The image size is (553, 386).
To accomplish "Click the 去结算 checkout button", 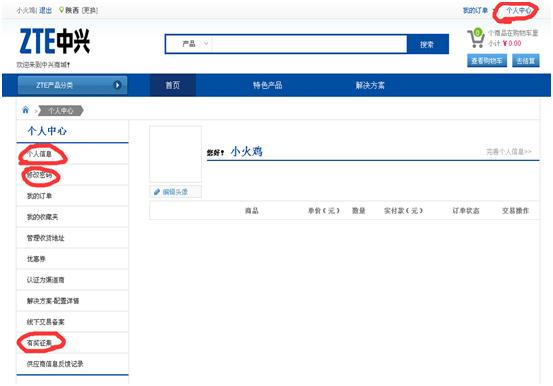I will (525, 61).
